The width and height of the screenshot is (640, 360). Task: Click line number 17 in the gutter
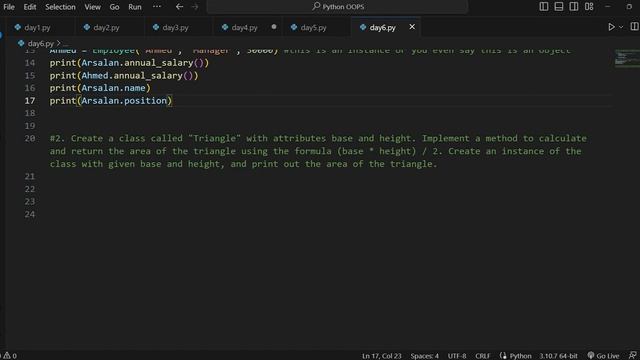[30, 101]
